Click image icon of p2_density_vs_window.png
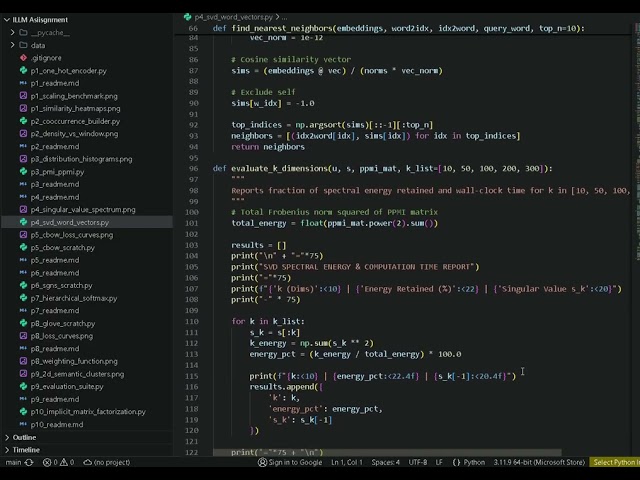 pyautogui.click(x=23, y=133)
